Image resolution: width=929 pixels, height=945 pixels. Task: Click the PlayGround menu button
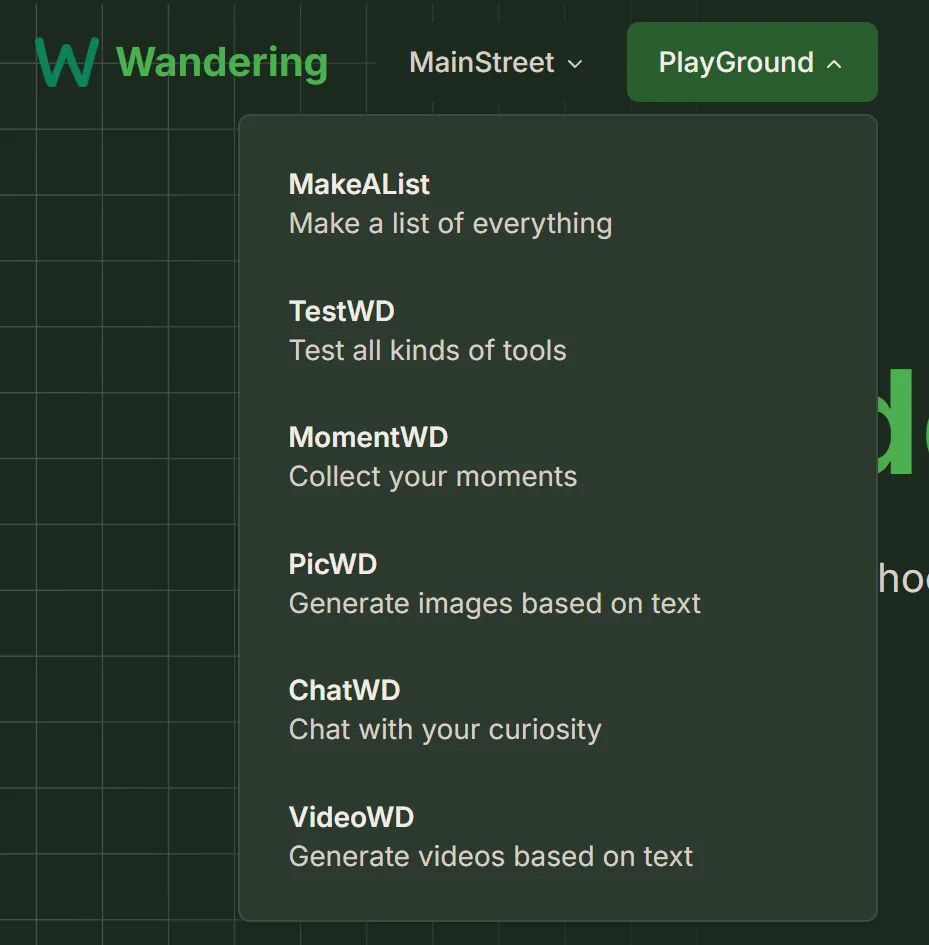click(736, 62)
